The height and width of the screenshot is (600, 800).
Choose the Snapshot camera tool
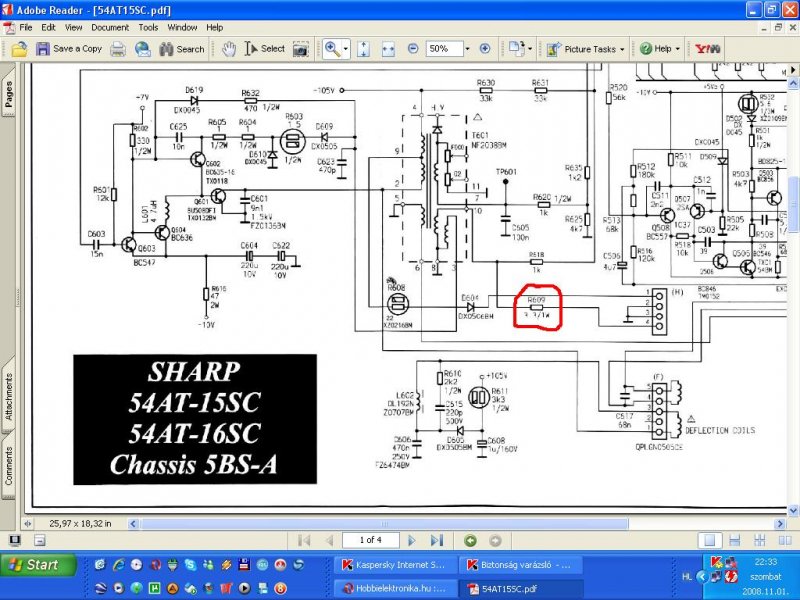(x=301, y=49)
